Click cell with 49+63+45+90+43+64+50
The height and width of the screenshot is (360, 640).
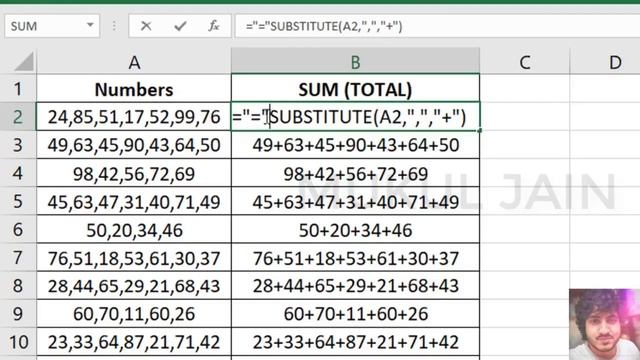point(356,145)
